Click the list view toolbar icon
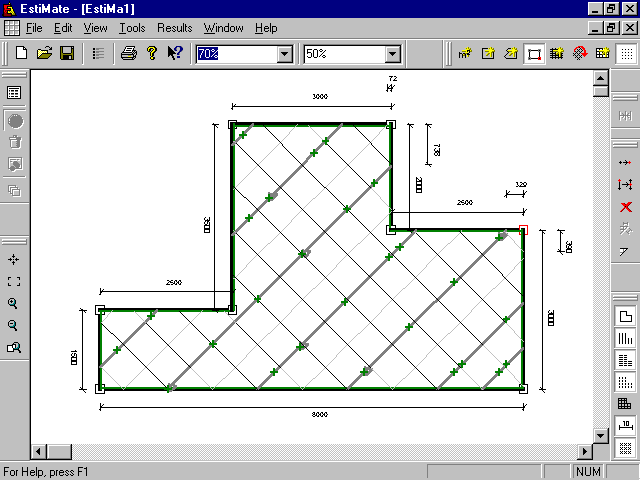Image resolution: width=640 pixels, height=480 pixels. coord(98,53)
